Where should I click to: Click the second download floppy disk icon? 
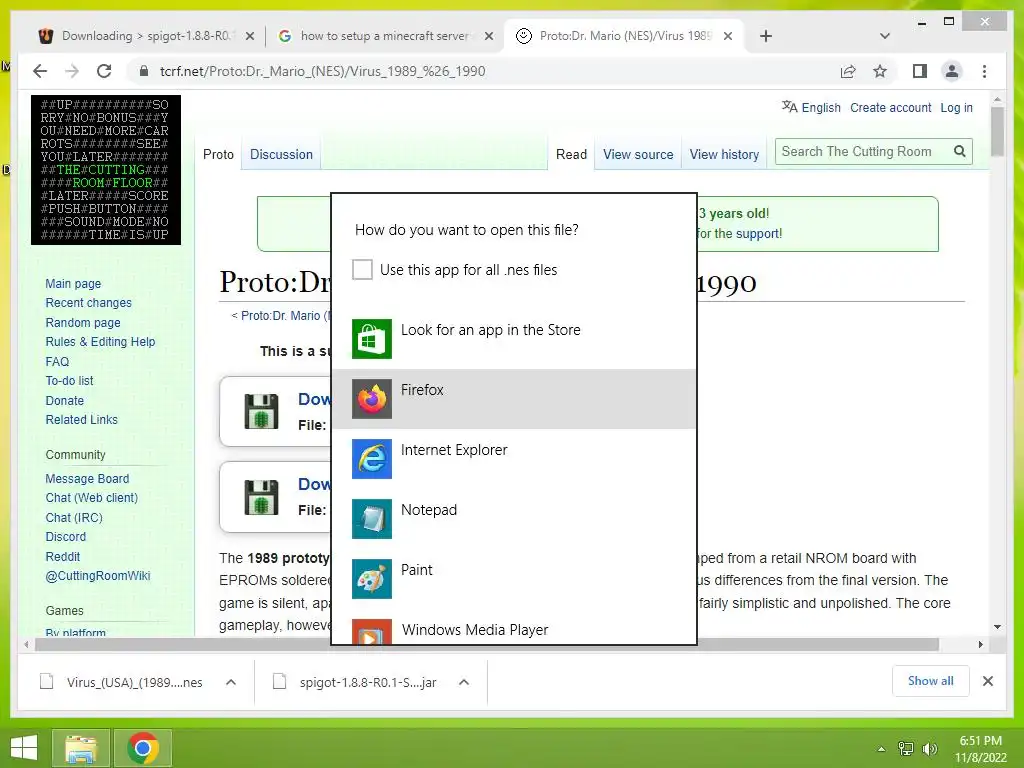[261, 497]
